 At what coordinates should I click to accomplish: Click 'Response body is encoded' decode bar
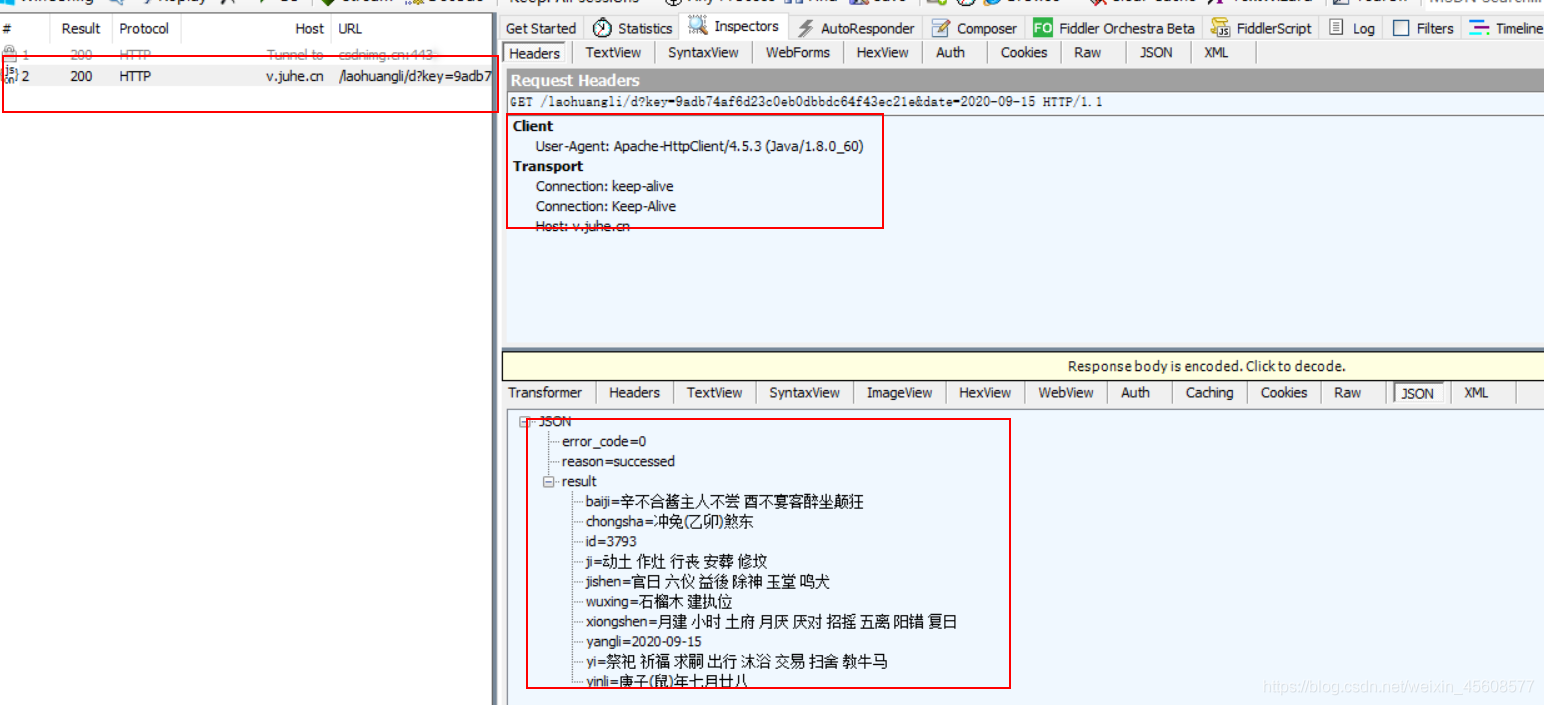[x=1023, y=366]
